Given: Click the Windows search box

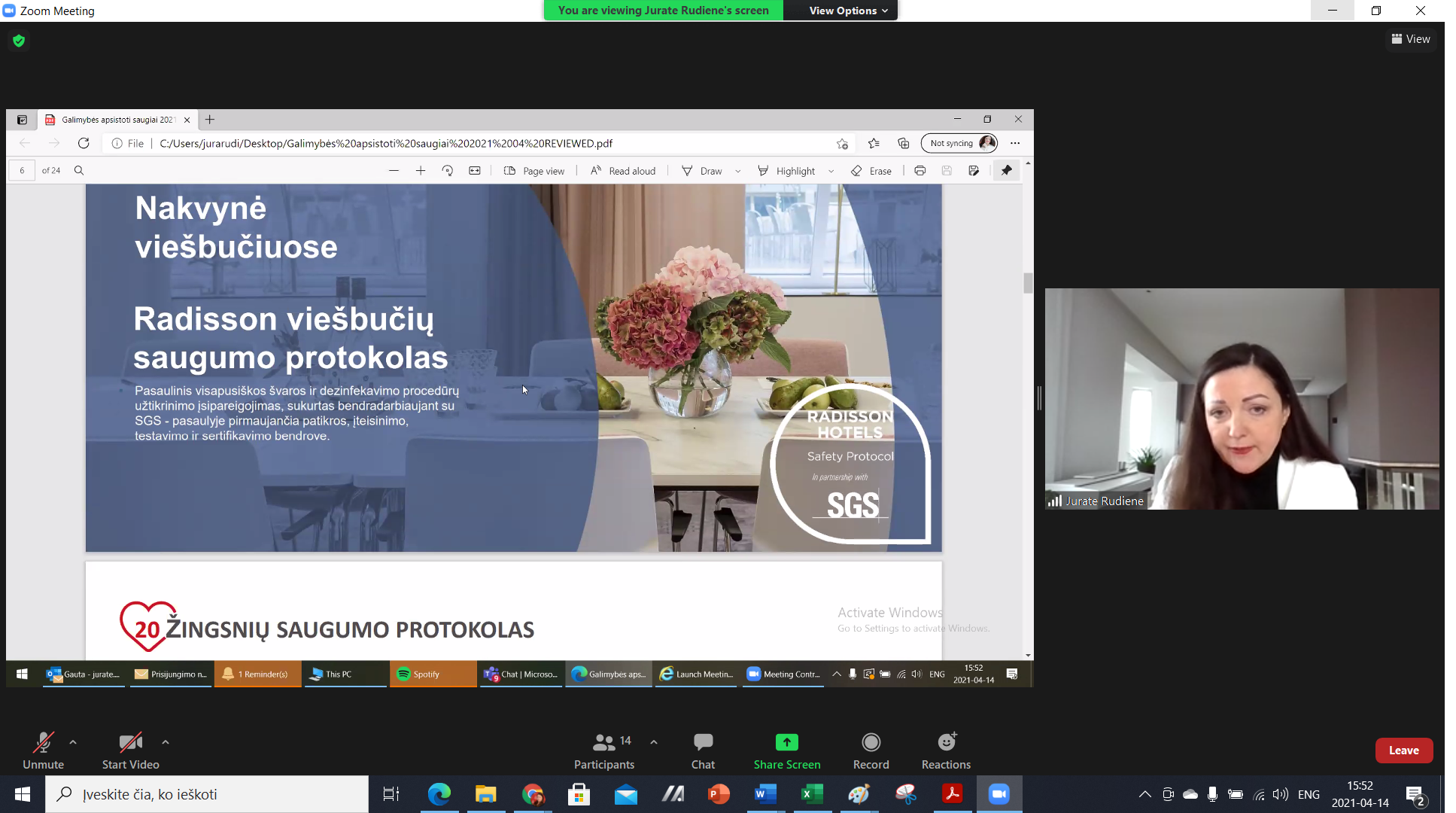Looking at the screenshot, I should click(207, 794).
